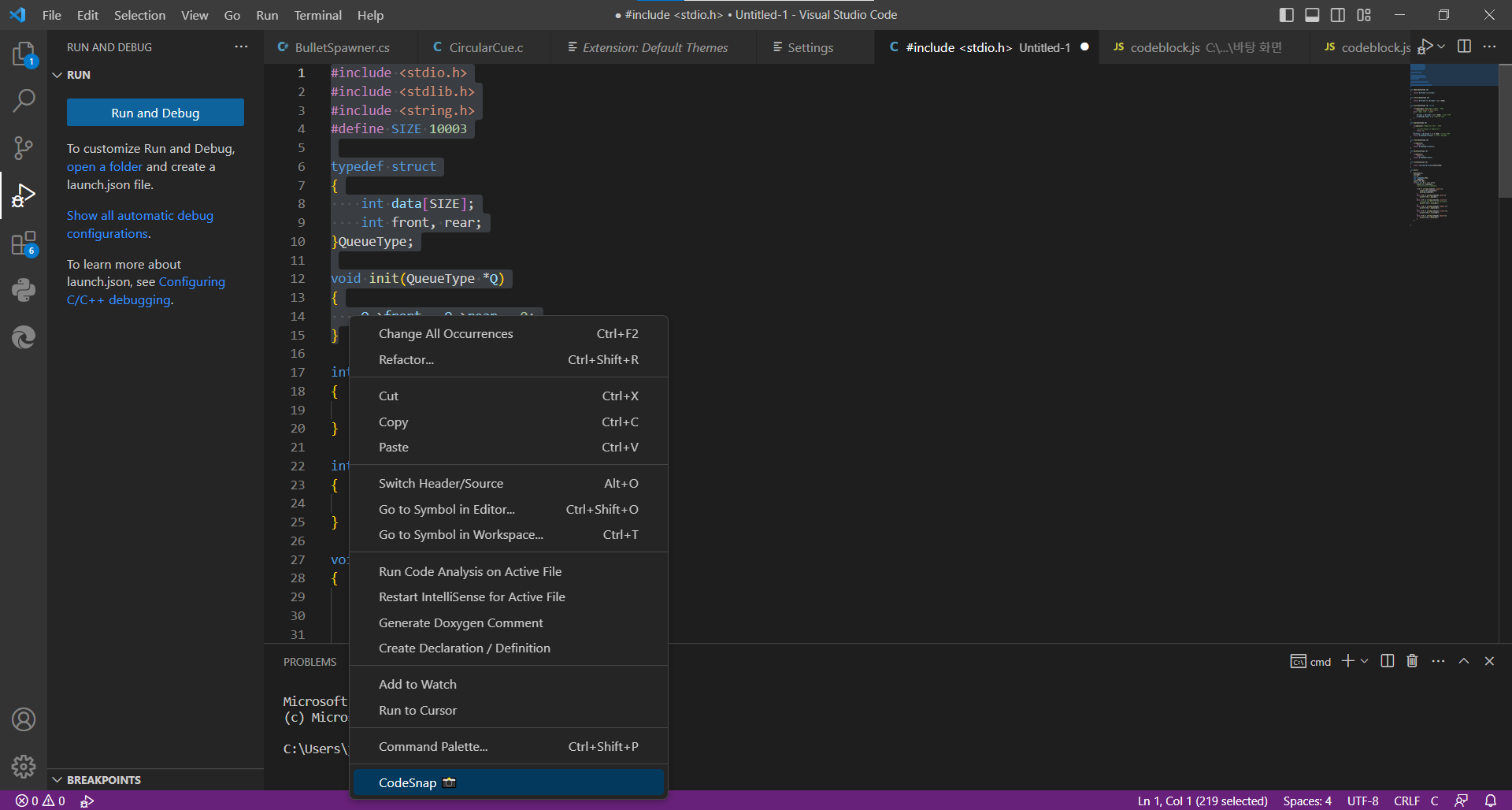The image size is (1512, 810).
Task: Toggle the secondary sidebar visibility
Action: [1338, 14]
